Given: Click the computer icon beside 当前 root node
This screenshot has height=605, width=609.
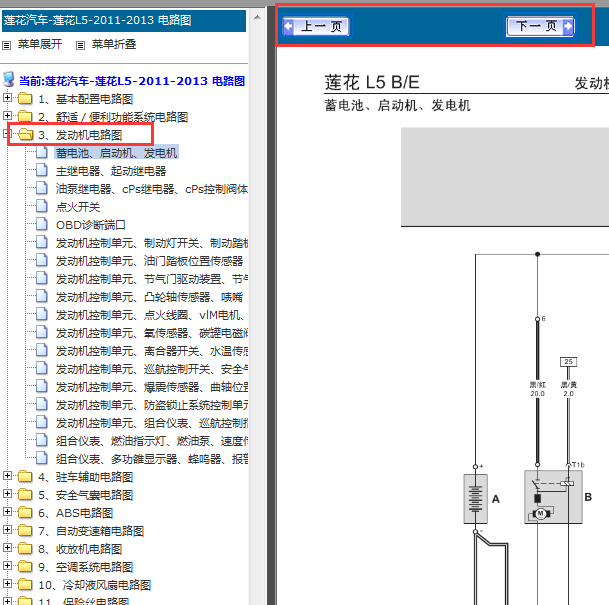Looking at the screenshot, I should point(9,79).
